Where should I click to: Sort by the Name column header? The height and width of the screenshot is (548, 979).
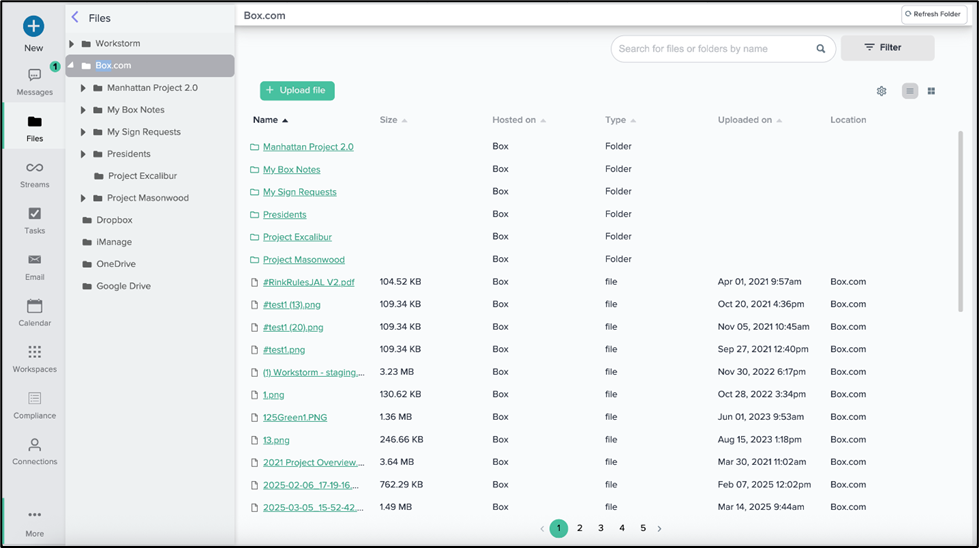[x=270, y=120]
